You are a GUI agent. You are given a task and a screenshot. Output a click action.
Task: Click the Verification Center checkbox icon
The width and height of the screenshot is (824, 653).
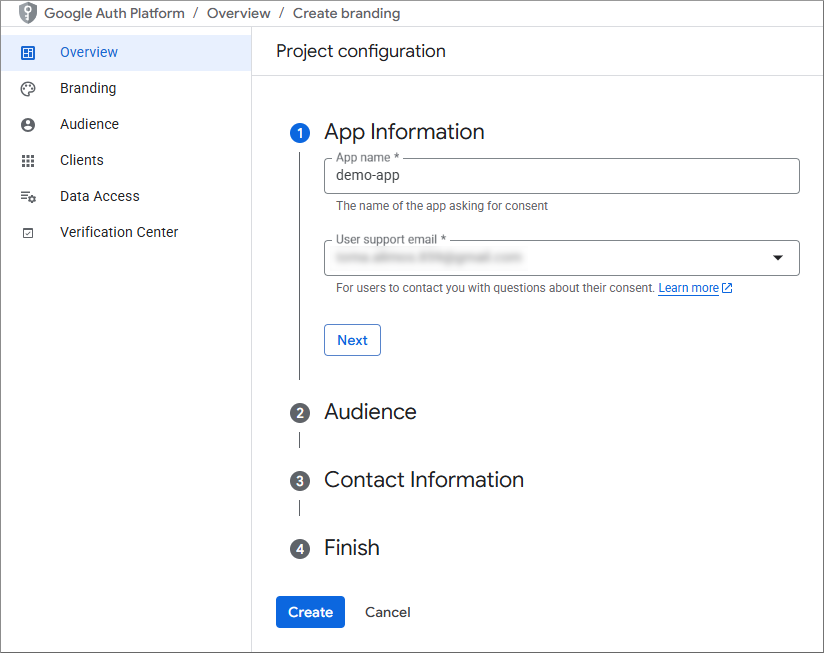28,233
